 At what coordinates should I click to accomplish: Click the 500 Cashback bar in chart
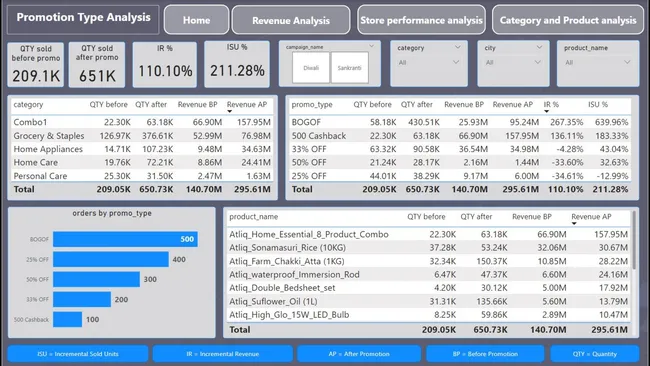tap(67, 320)
